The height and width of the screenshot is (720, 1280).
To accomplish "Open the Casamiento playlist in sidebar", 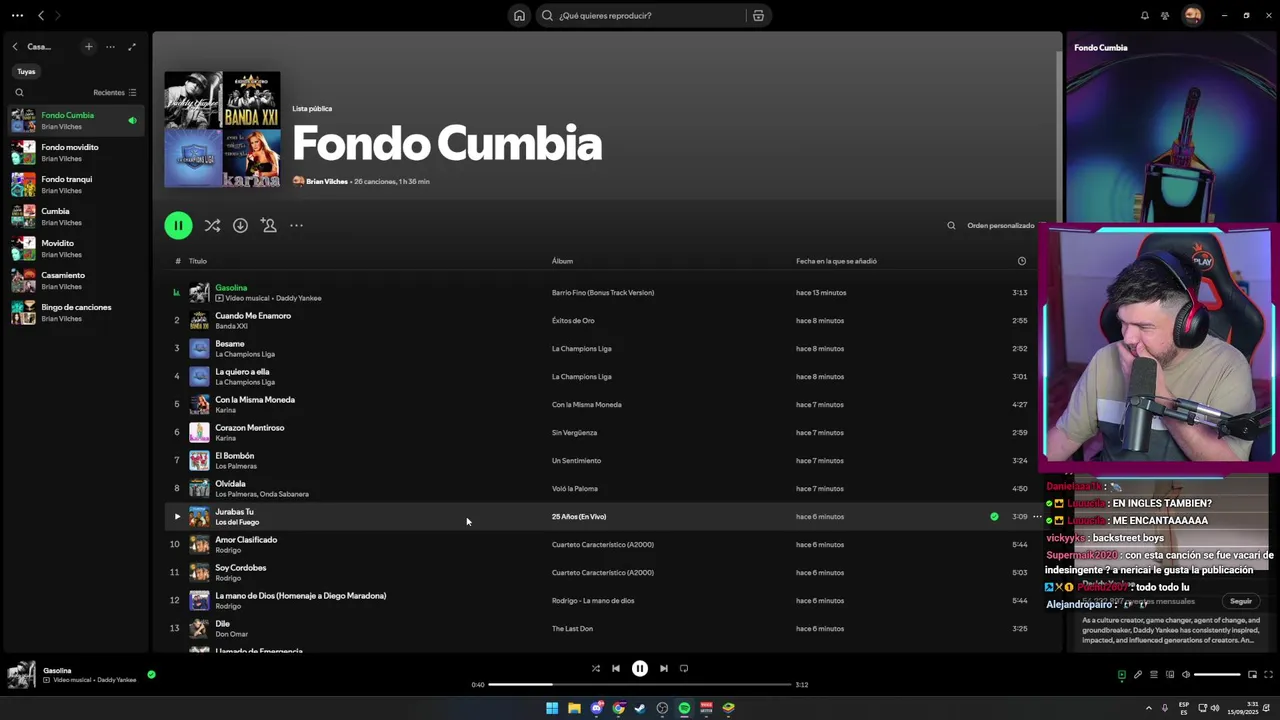I will pyautogui.click(x=74, y=280).
